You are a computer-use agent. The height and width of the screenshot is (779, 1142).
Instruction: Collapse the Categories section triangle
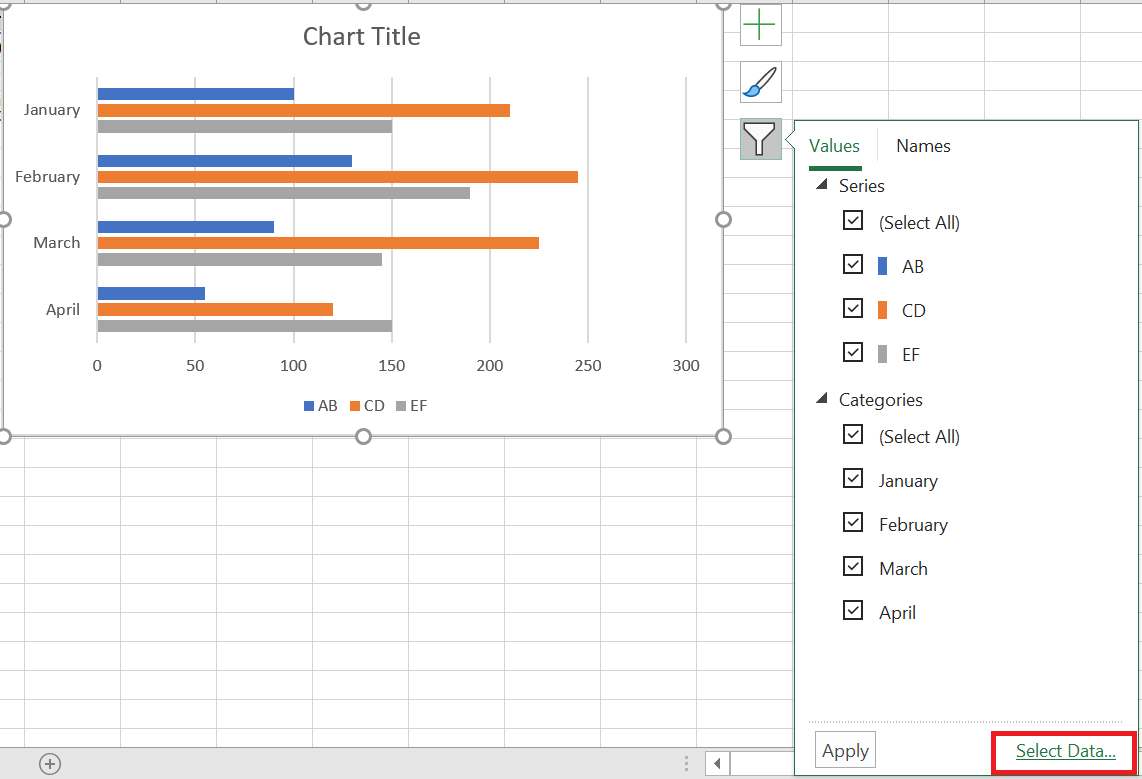coord(822,398)
